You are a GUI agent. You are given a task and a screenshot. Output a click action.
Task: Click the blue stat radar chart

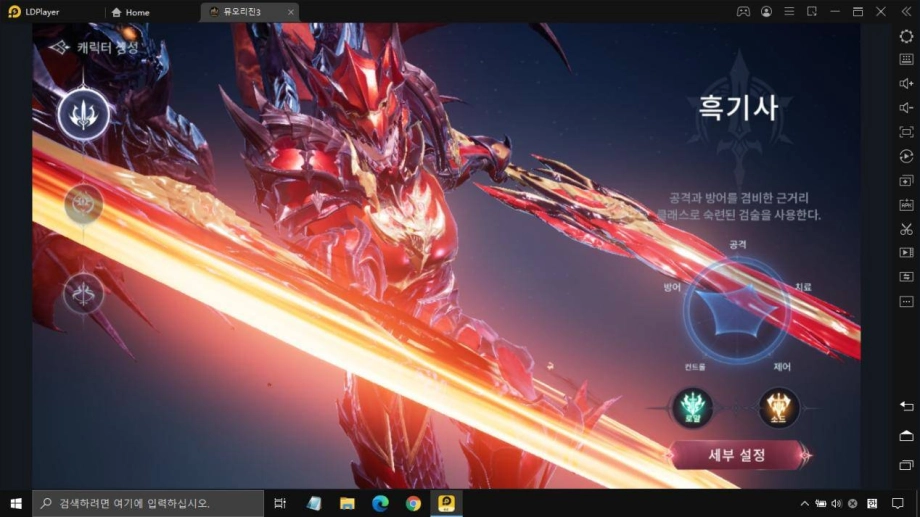tap(736, 311)
